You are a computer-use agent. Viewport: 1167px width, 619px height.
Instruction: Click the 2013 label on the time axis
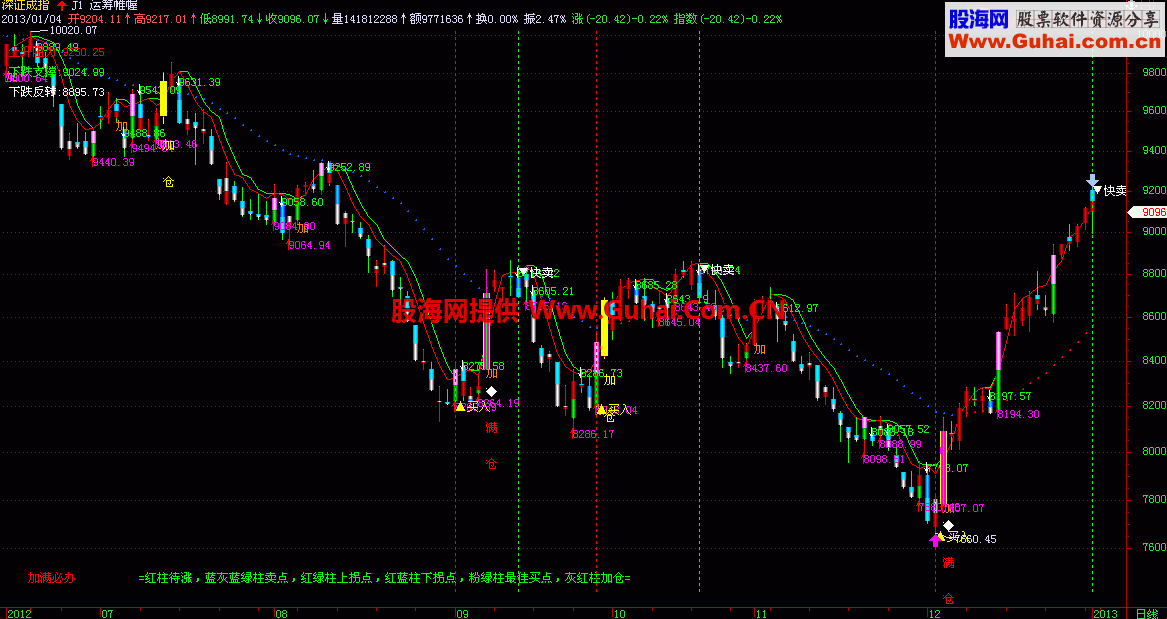tap(1105, 614)
